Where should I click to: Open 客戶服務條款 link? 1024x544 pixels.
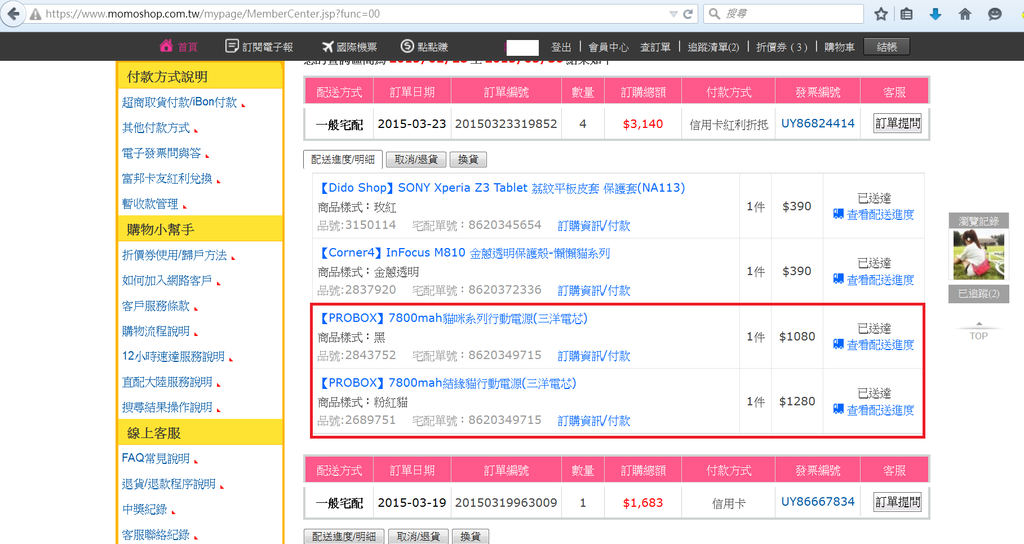pyautogui.click(x=155, y=306)
